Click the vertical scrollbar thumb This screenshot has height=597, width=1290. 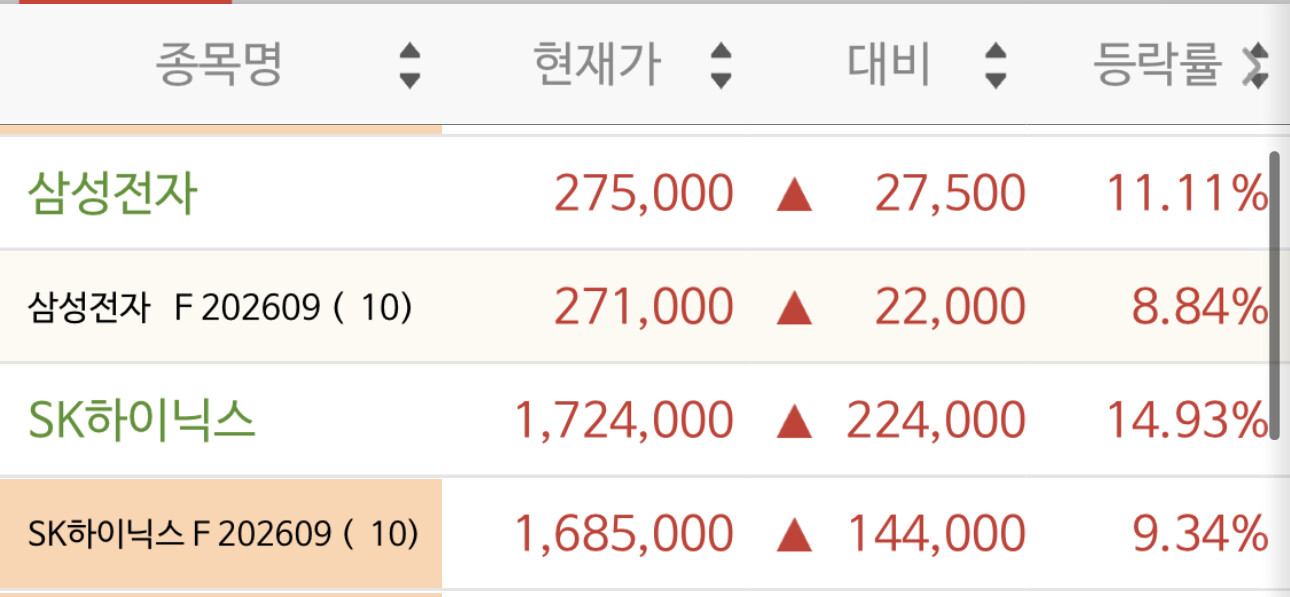click(1274, 295)
